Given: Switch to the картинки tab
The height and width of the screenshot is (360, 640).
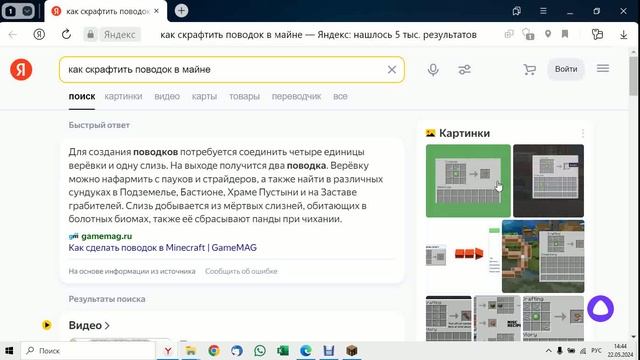Looking at the screenshot, I should pos(123,96).
